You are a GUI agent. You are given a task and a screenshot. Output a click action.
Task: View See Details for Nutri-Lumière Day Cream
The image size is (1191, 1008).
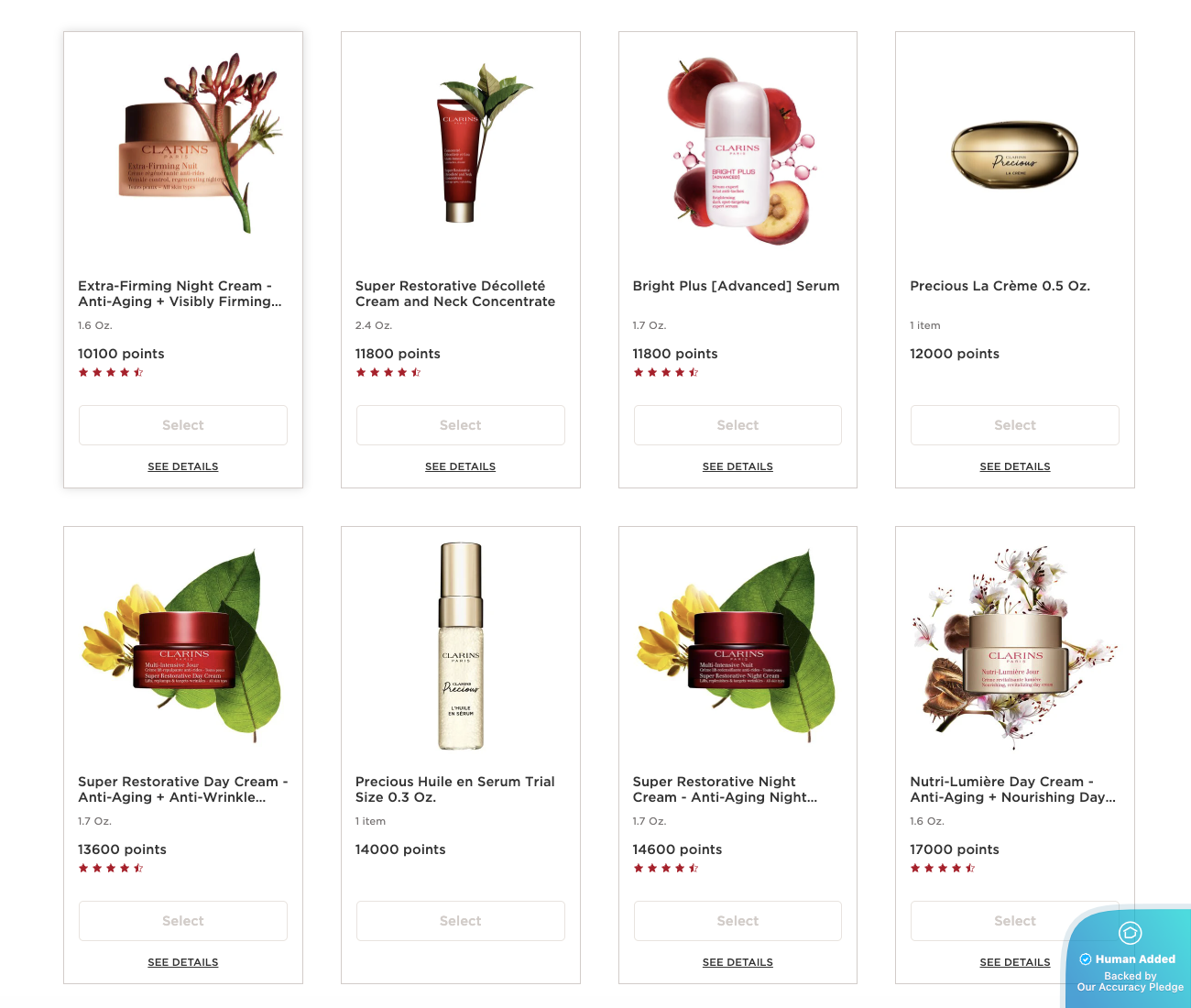point(1015,962)
